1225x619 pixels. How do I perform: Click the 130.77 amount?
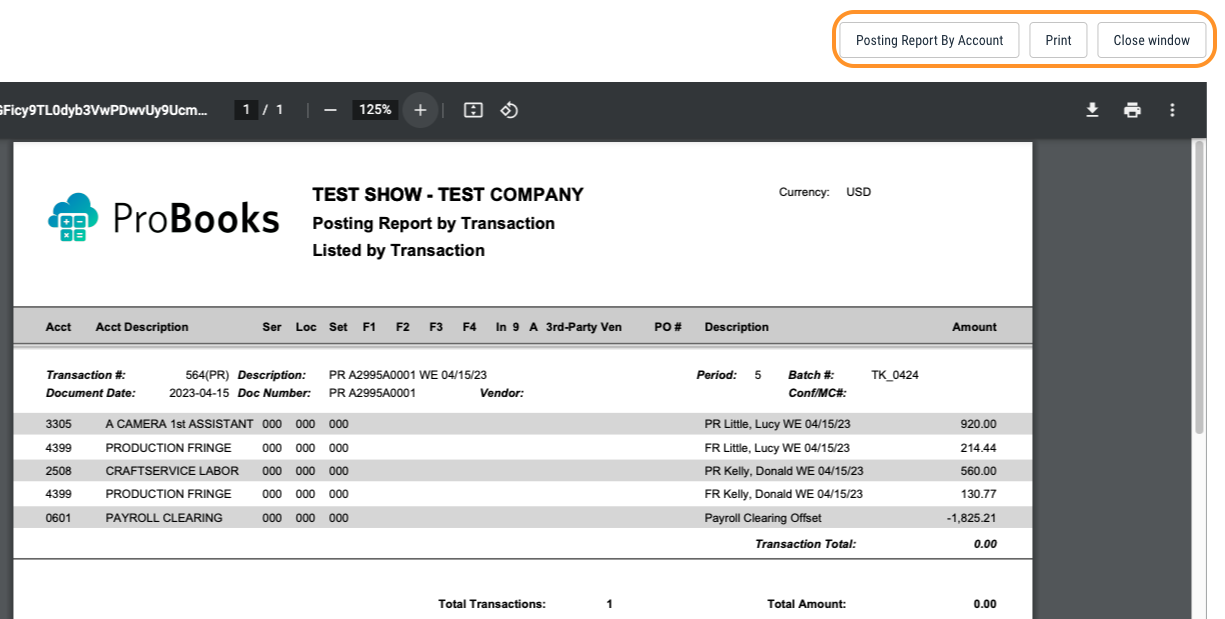pyautogui.click(x=977, y=494)
